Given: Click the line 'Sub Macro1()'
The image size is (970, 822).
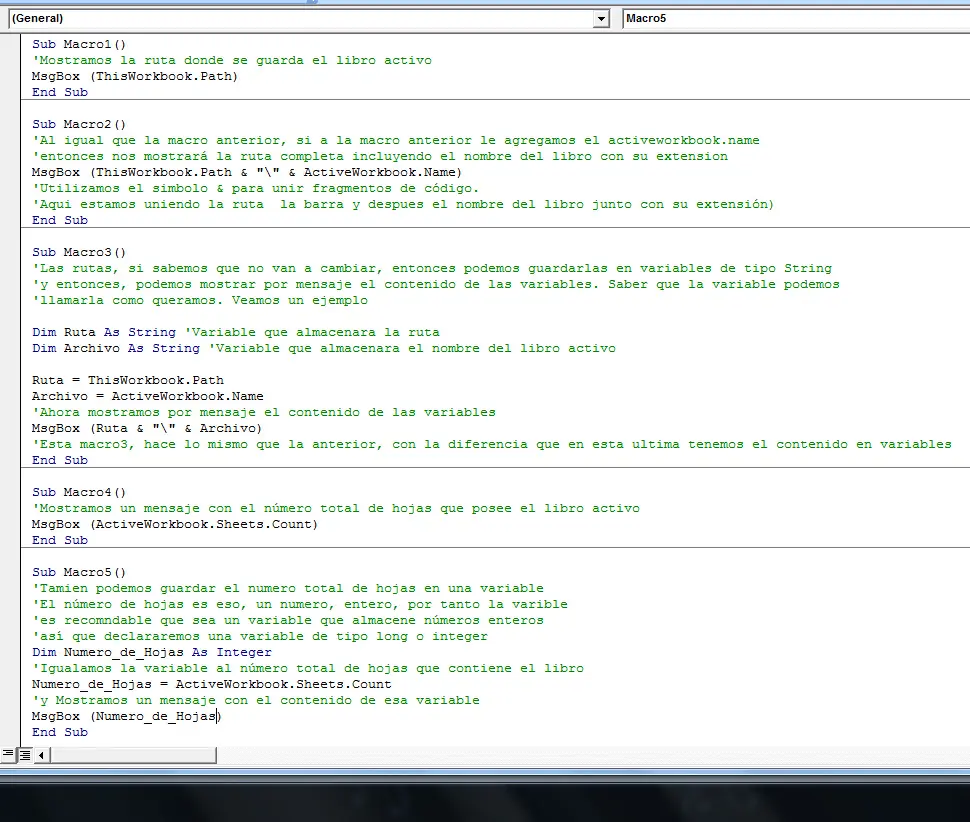Looking at the screenshot, I should pyautogui.click(x=79, y=44).
